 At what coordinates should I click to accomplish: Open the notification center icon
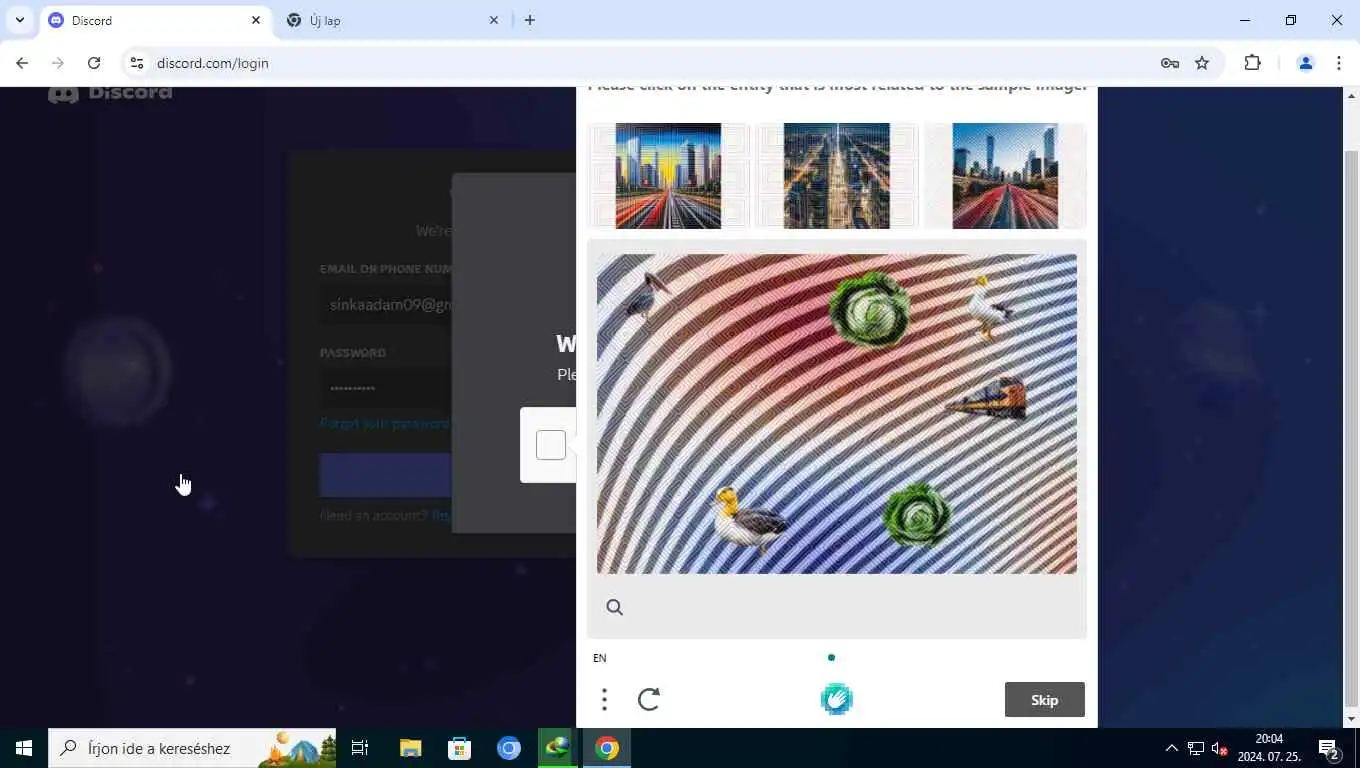tap(1329, 748)
